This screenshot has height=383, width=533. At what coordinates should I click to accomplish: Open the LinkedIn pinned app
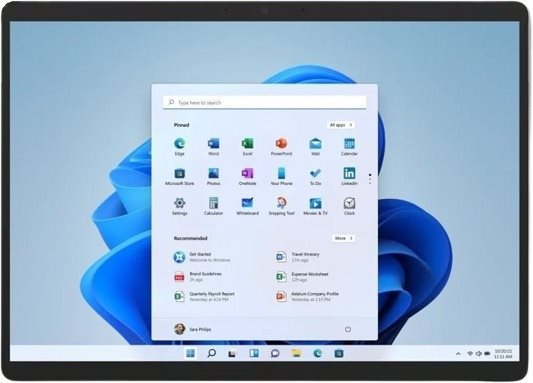point(349,176)
